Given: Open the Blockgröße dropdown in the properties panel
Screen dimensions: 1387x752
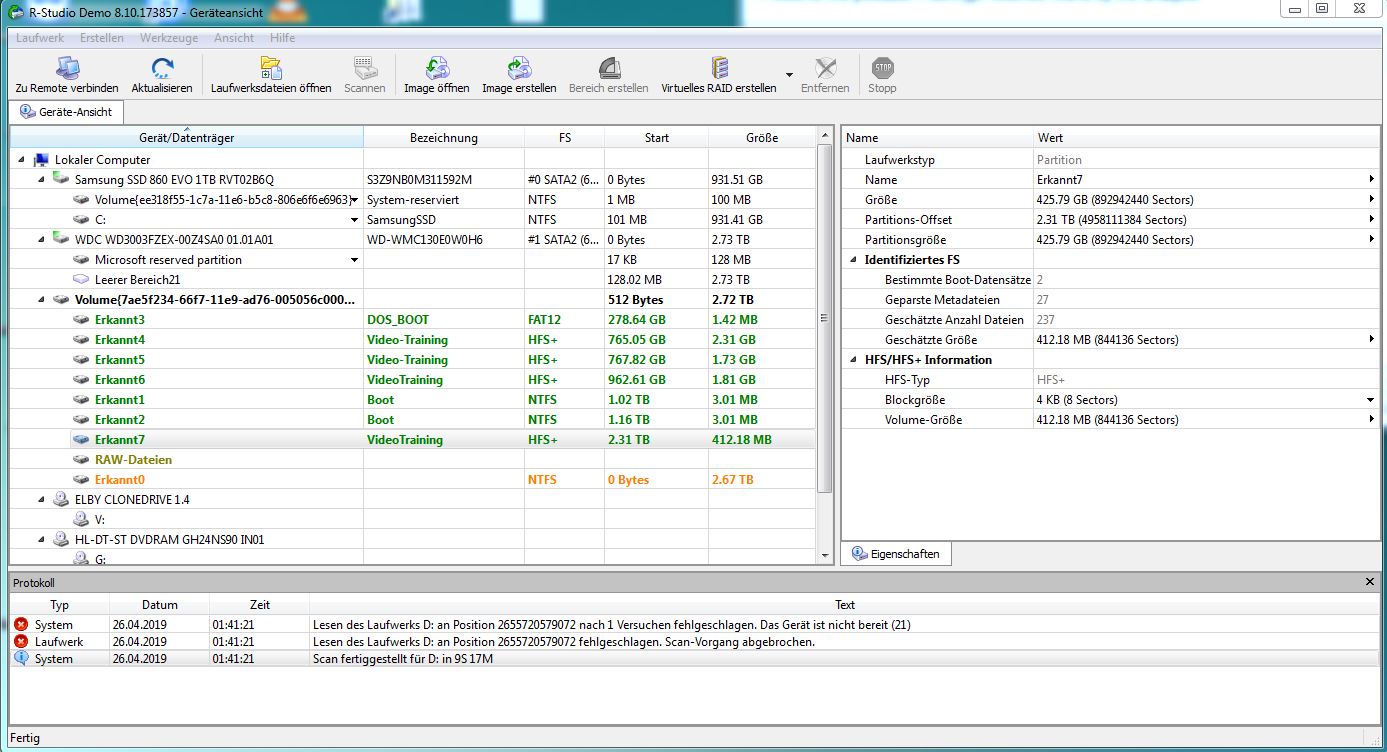Looking at the screenshot, I should (x=1371, y=400).
